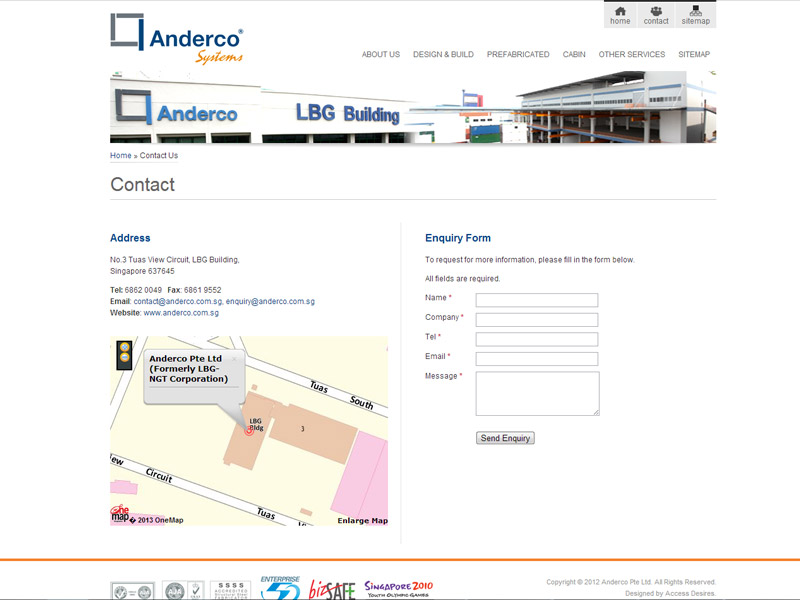Screen dimensions: 800x600
Task: Click the 'Contact' page heading
Action: coord(142,185)
